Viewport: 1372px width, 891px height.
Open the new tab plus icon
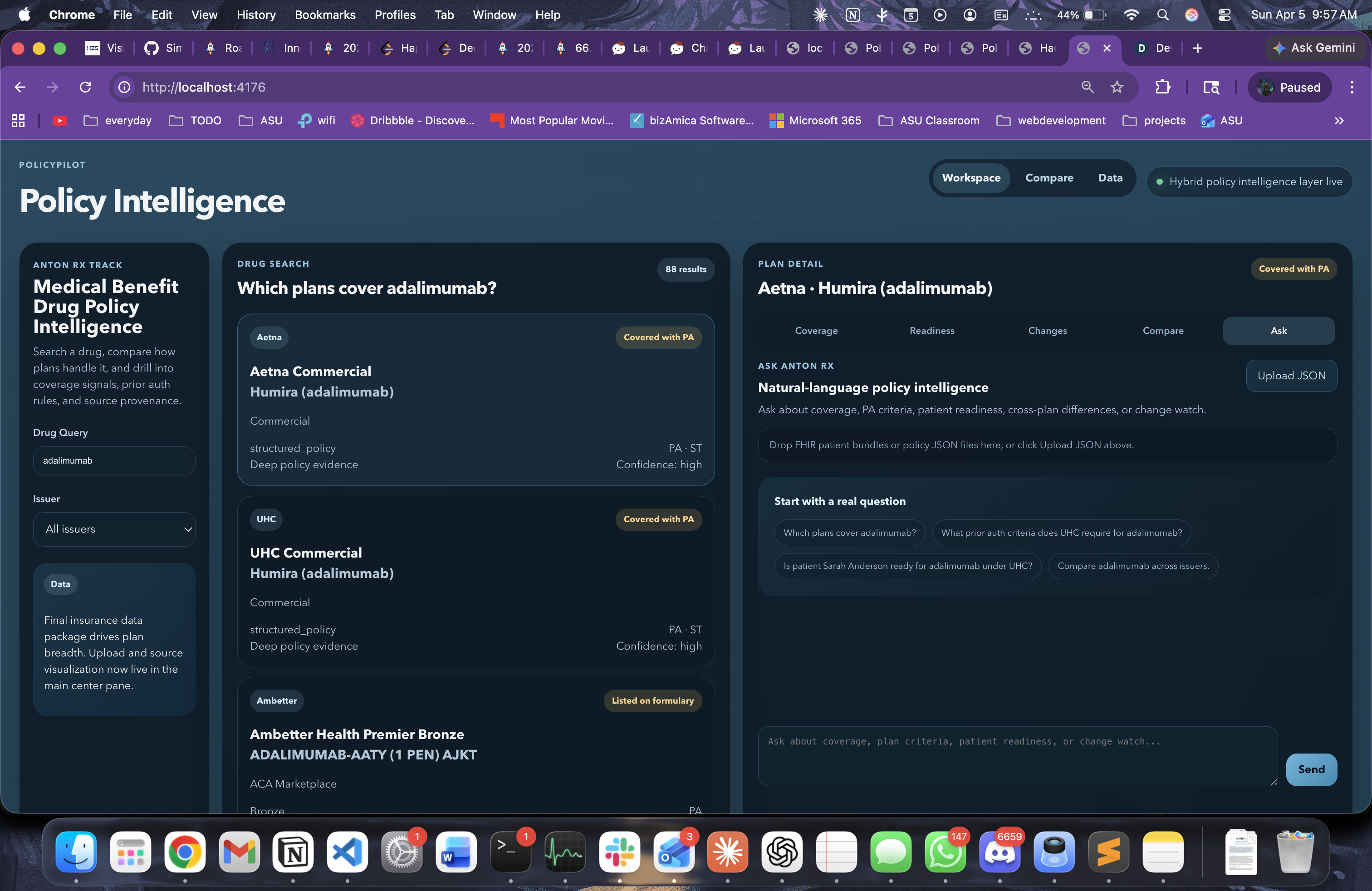click(1197, 49)
